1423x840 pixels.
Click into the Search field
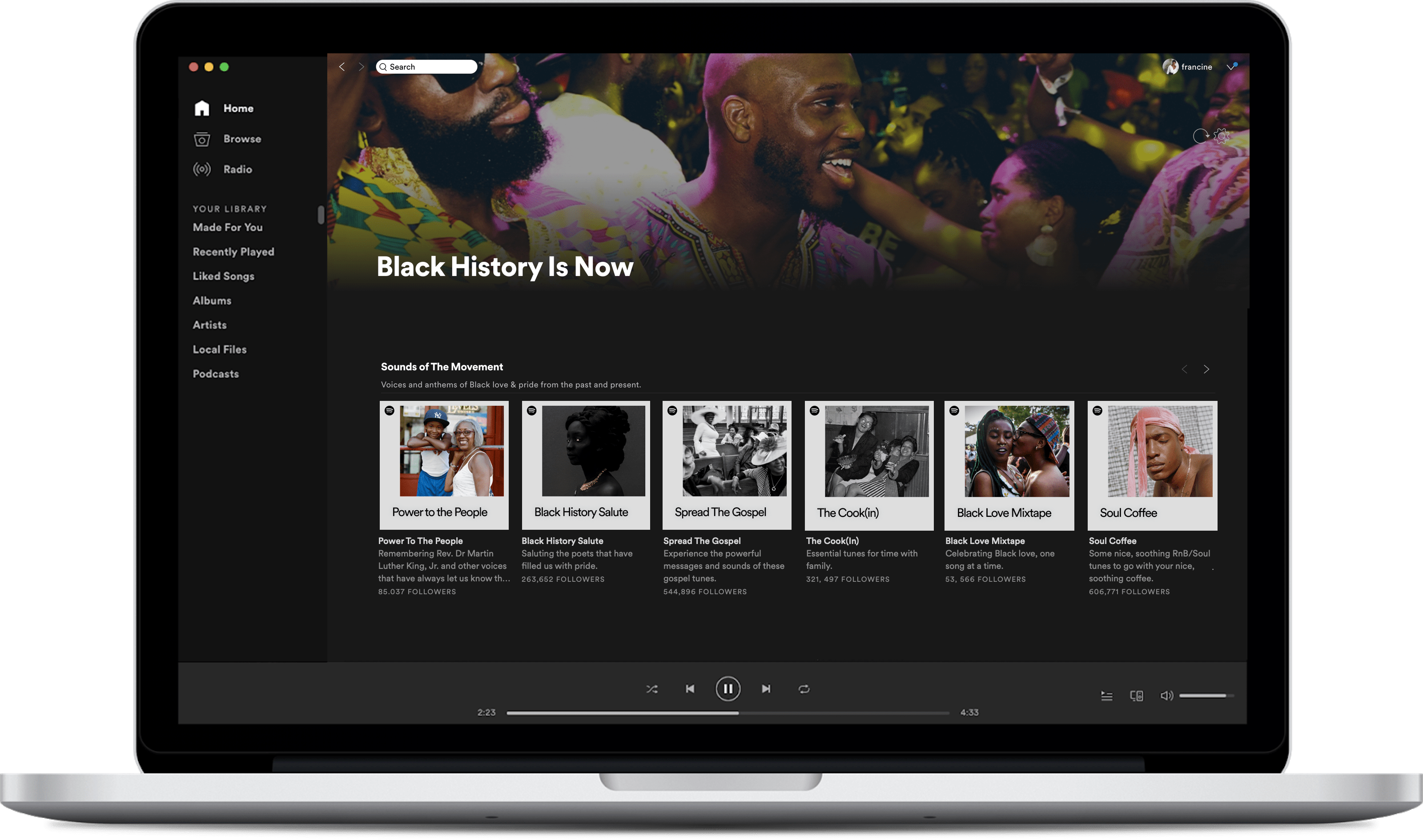click(426, 67)
